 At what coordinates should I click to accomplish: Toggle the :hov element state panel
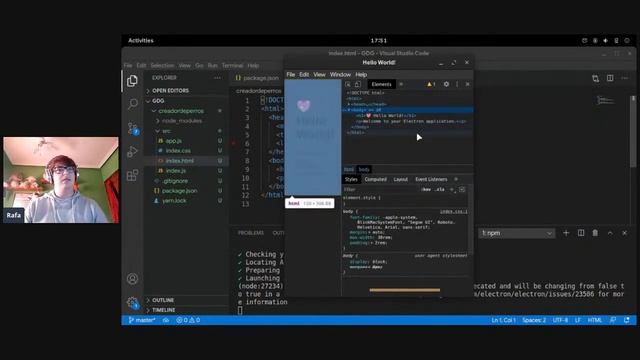coord(426,189)
